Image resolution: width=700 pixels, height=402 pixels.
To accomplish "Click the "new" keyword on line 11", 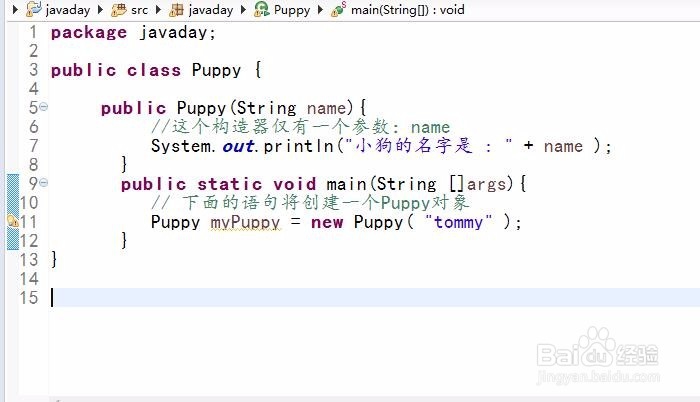I will click(327, 222).
